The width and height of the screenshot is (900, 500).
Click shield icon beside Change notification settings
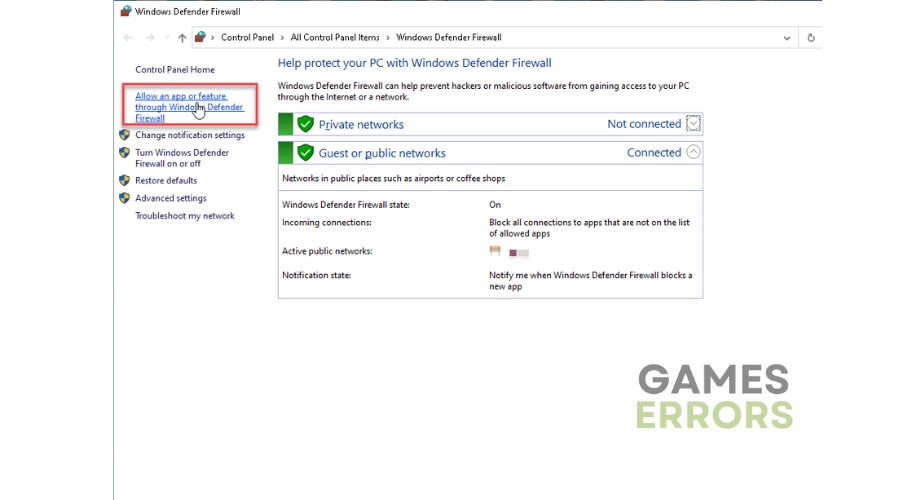pos(125,135)
